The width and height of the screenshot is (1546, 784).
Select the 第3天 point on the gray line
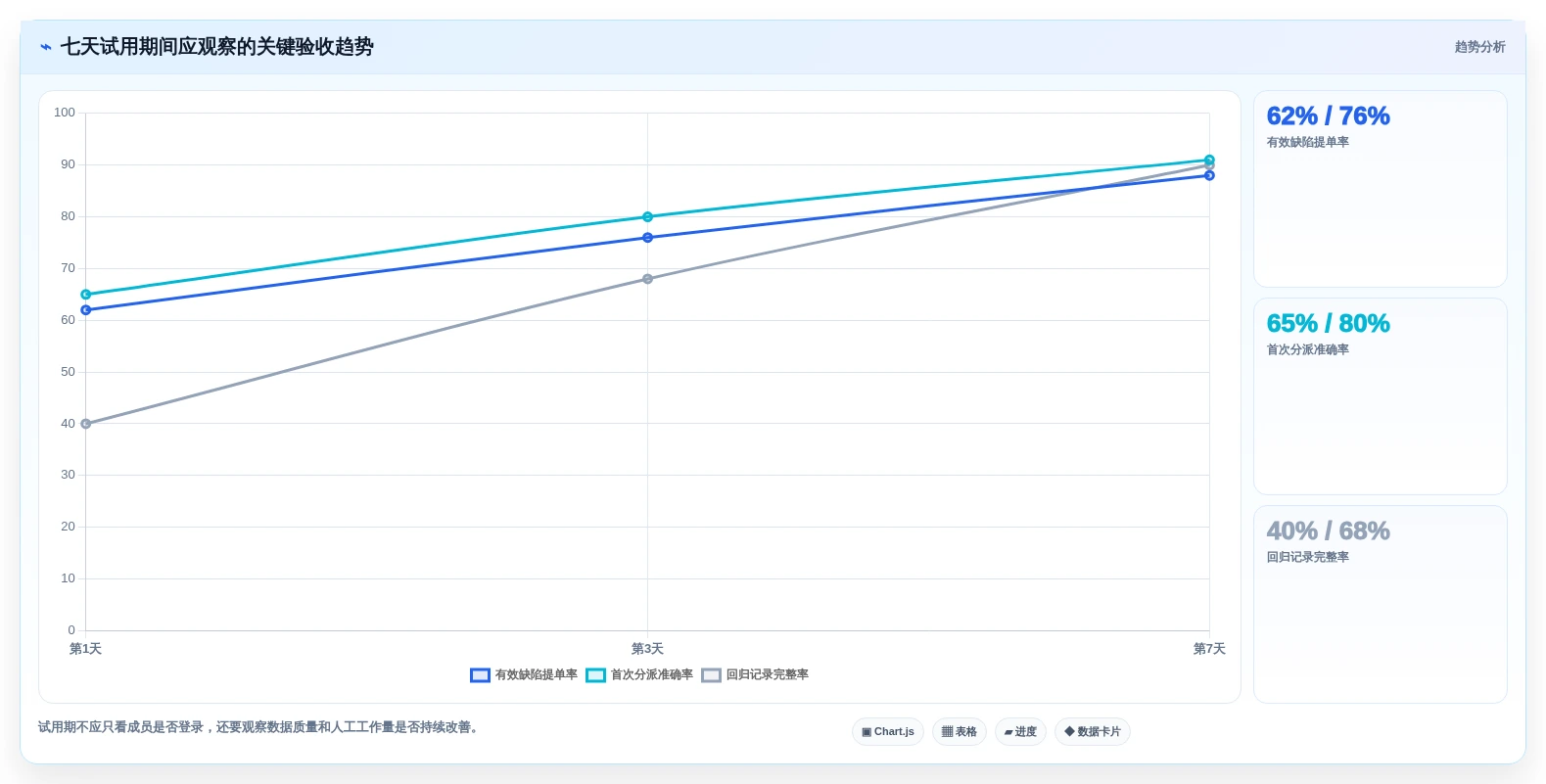click(x=647, y=279)
